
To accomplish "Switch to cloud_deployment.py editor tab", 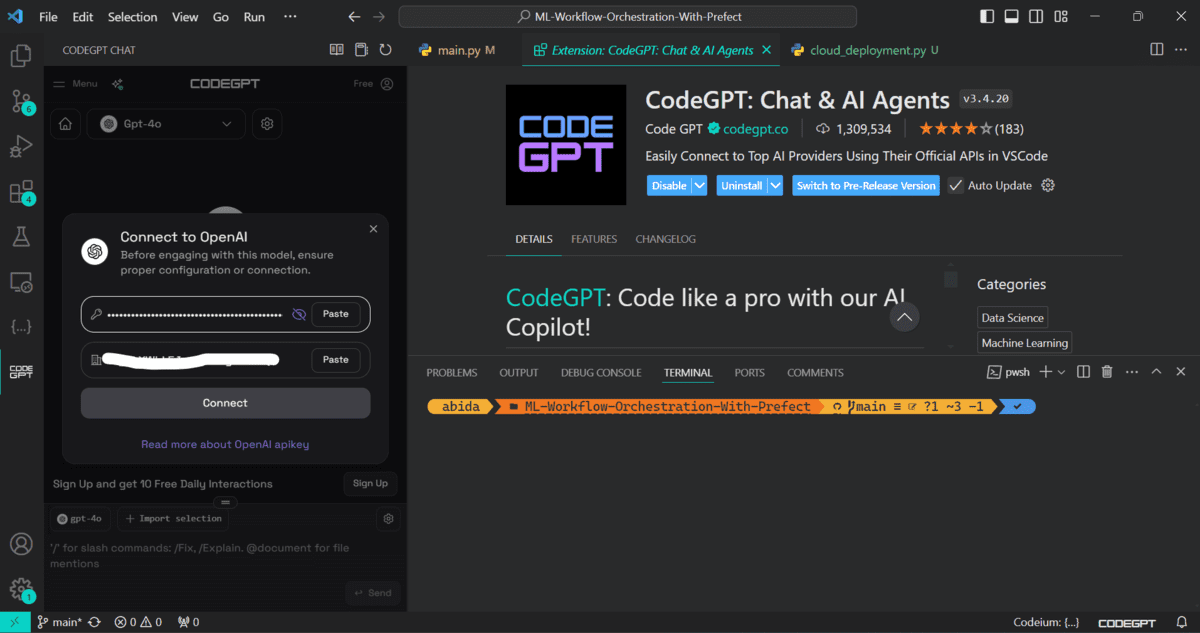I will (x=865, y=50).
